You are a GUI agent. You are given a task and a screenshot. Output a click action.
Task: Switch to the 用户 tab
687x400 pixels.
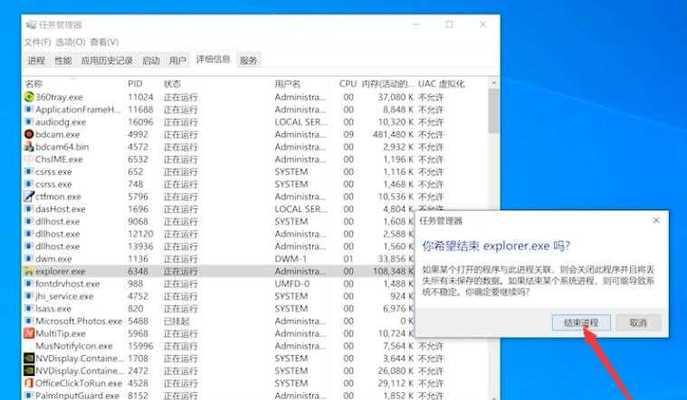[178, 60]
